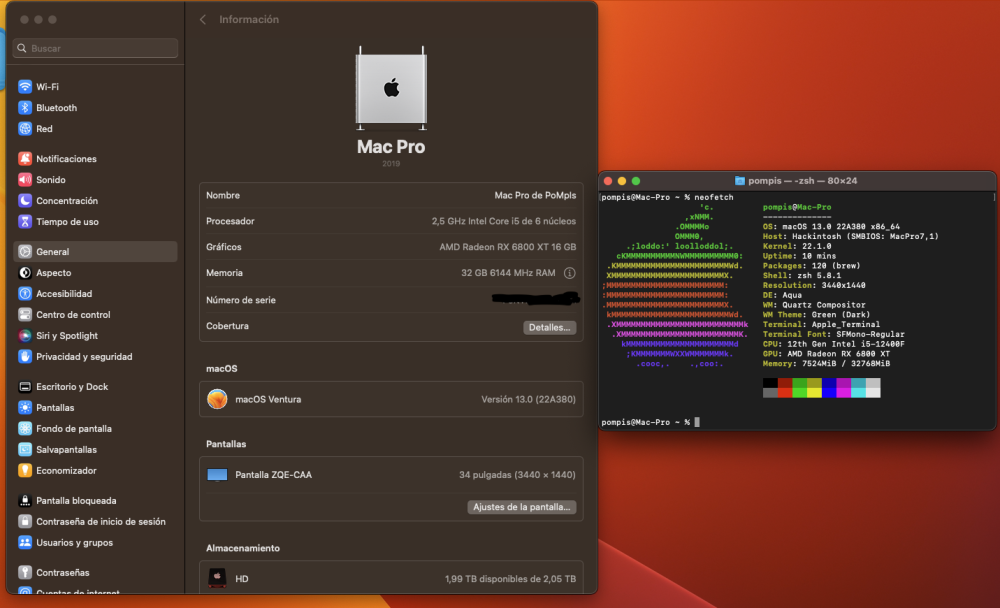The height and width of the screenshot is (608, 1000).
Task: Open Salvapantallas icon in sidebar
Action: coord(25,450)
